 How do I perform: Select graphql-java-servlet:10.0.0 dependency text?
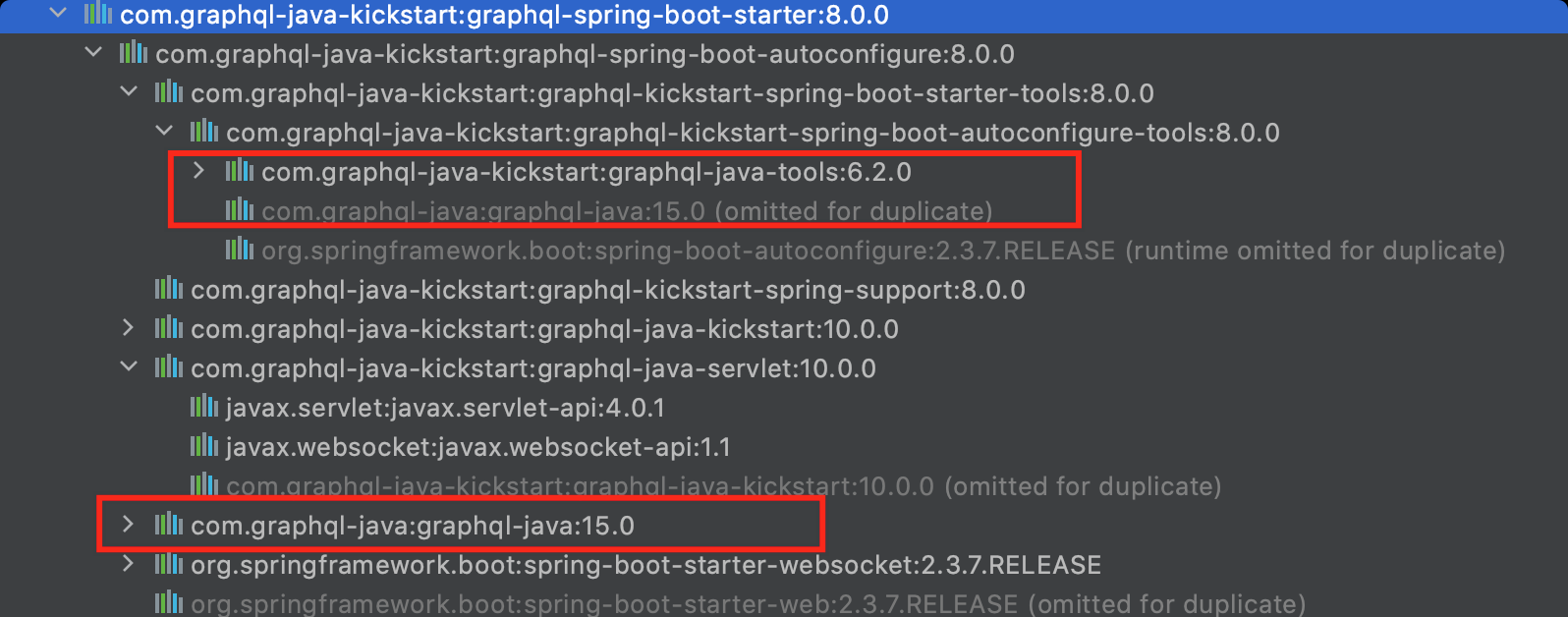click(x=533, y=368)
